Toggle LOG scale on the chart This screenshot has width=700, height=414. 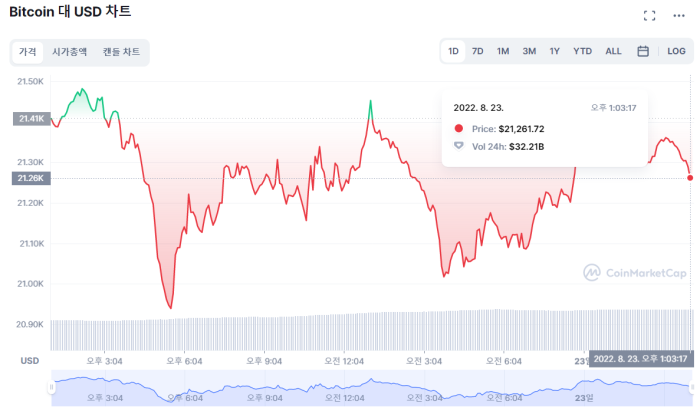676,51
